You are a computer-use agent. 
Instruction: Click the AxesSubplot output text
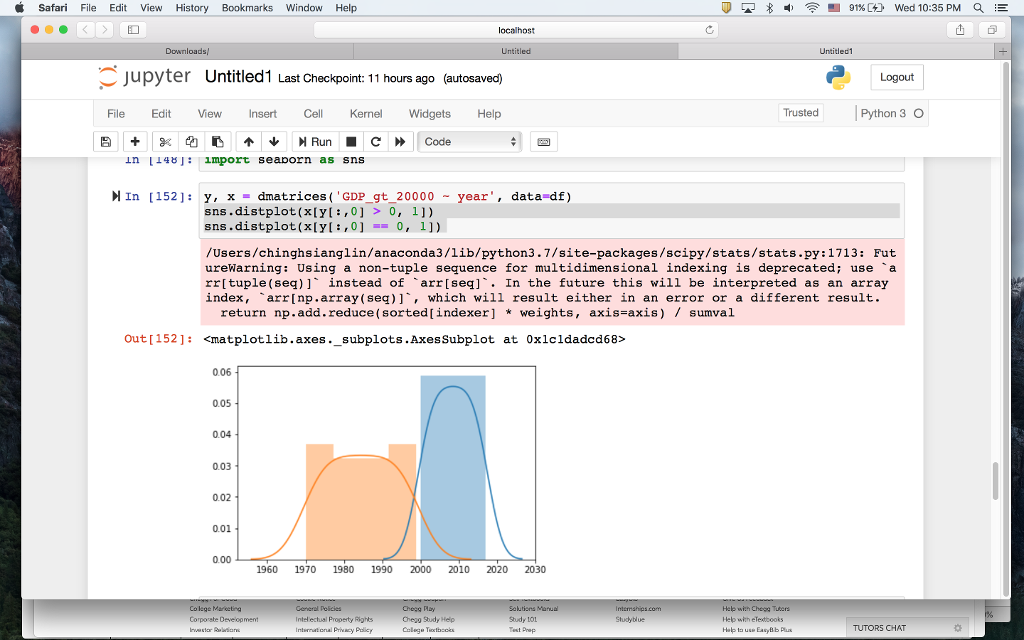click(x=414, y=339)
